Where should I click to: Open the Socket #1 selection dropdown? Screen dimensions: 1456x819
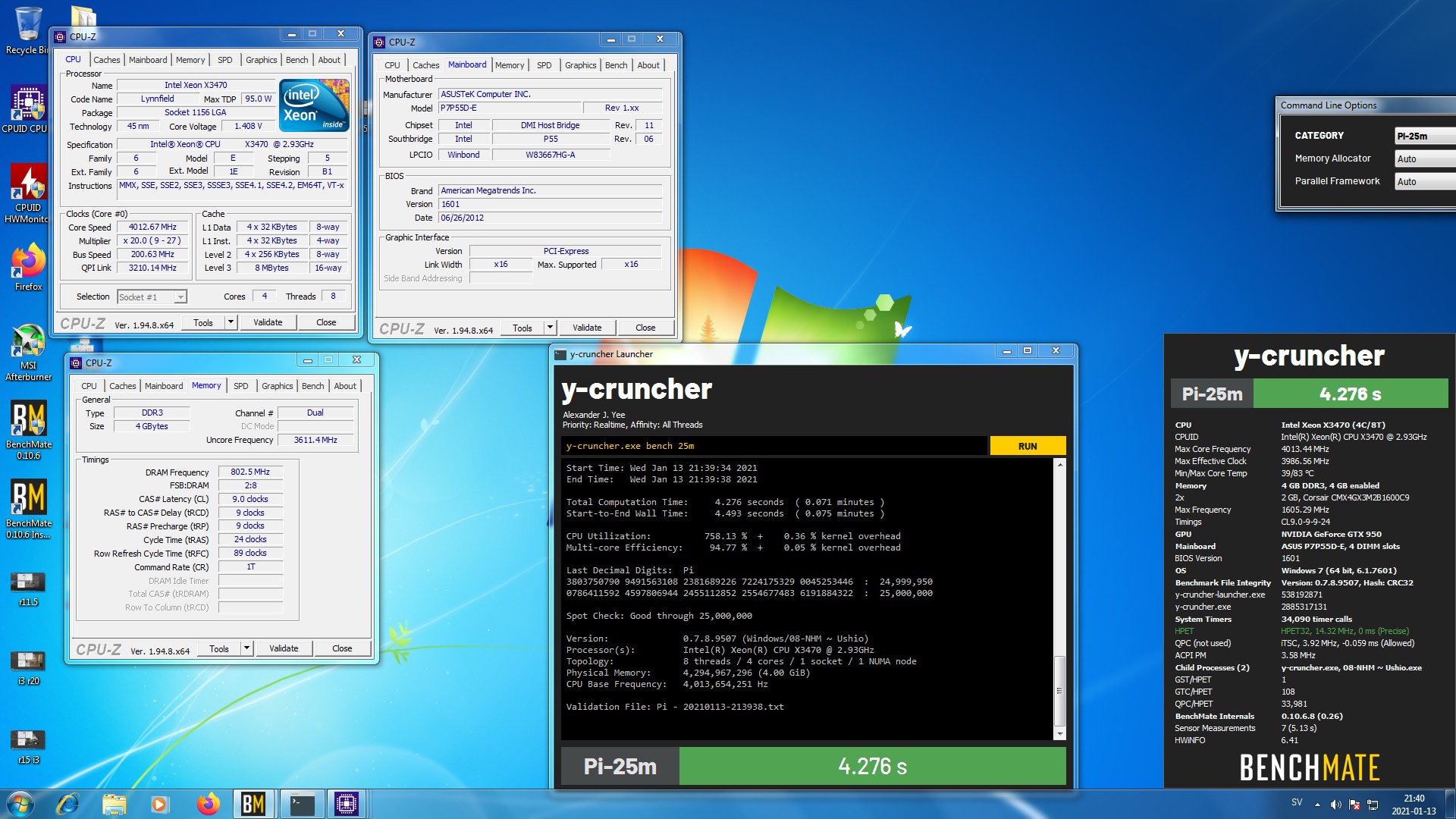point(152,297)
